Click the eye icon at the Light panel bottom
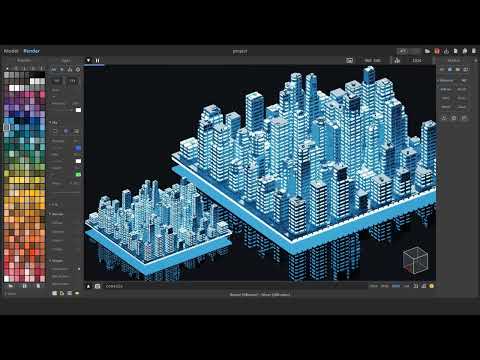 (x=77, y=293)
